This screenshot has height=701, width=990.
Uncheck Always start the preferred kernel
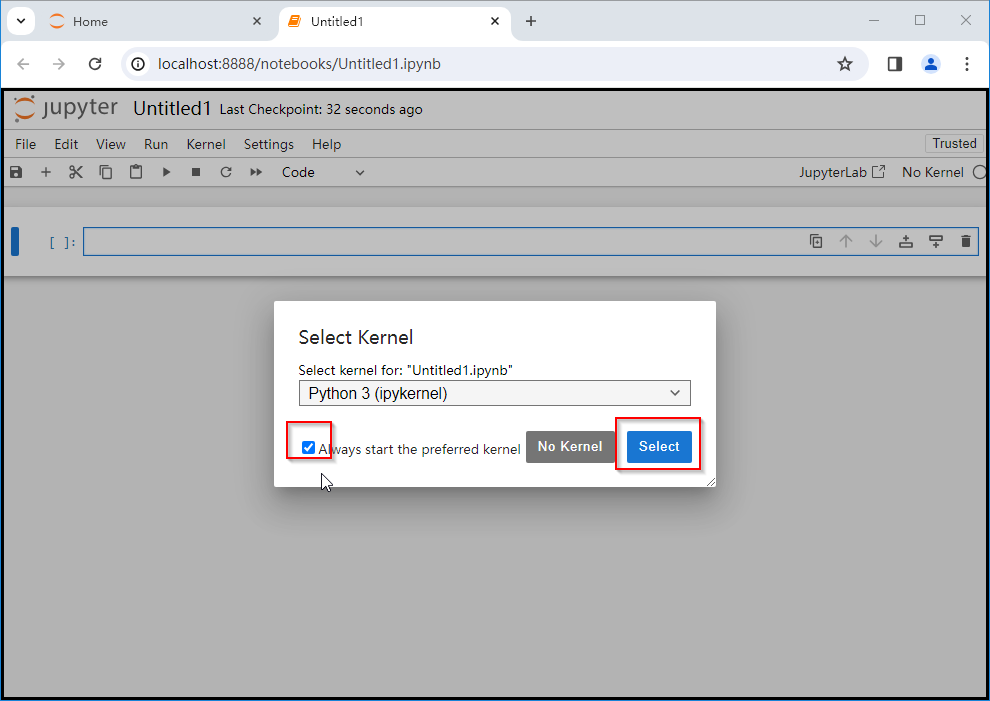click(x=308, y=448)
